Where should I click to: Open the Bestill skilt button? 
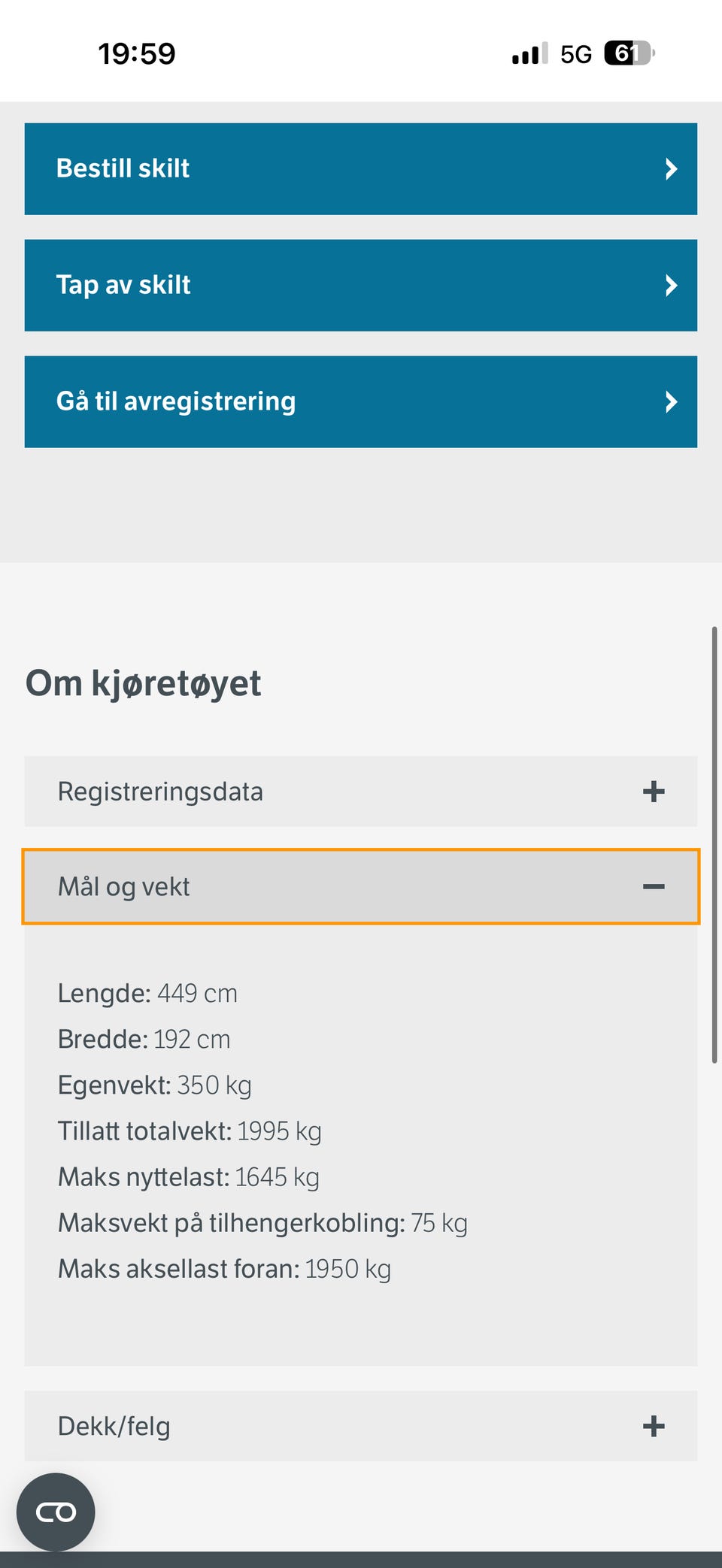[361, 169]
